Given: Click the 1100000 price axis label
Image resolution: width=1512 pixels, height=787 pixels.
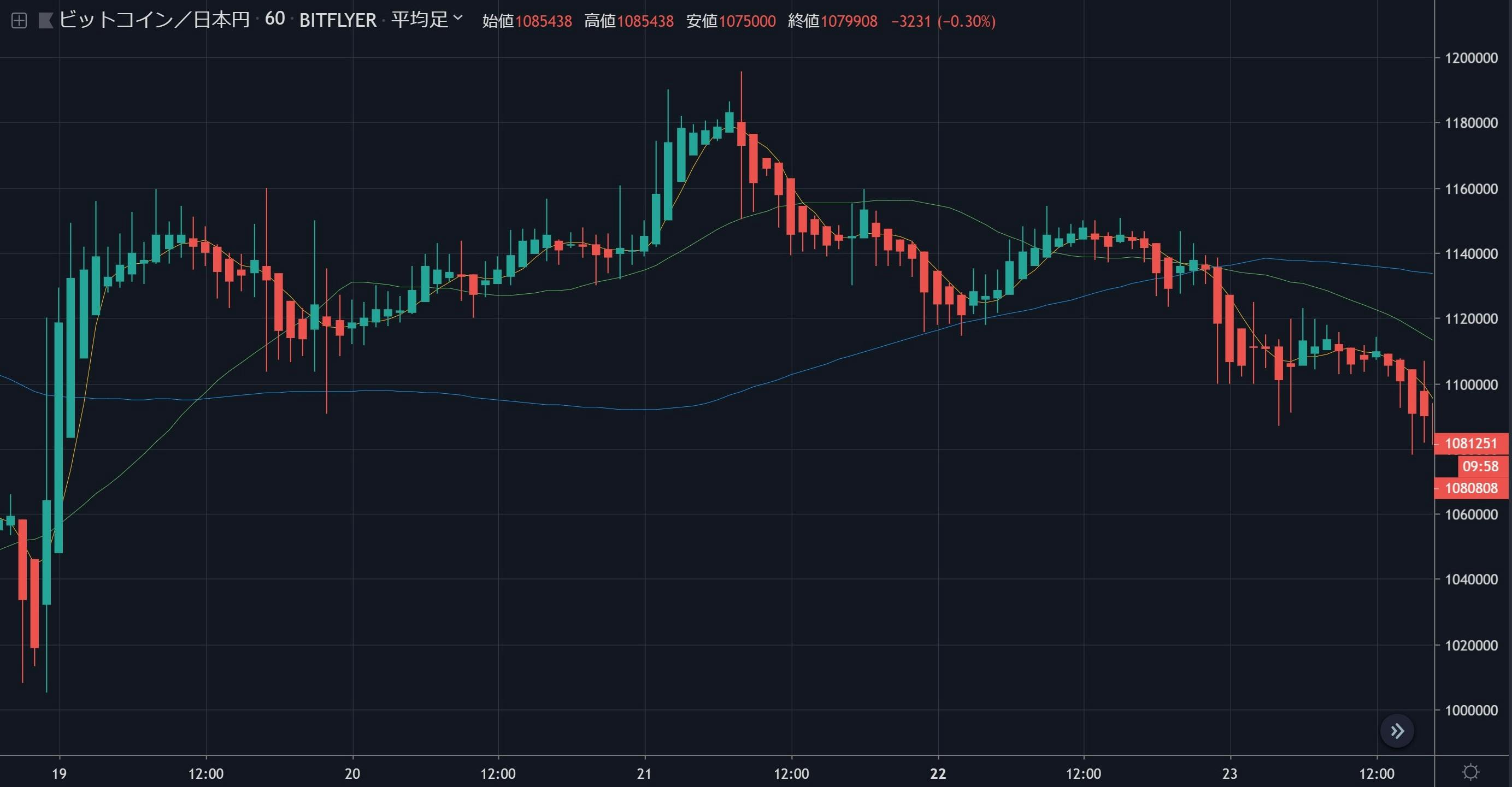Looking at the screenshot, I should pyautogui.click(x=1471, y=384).
